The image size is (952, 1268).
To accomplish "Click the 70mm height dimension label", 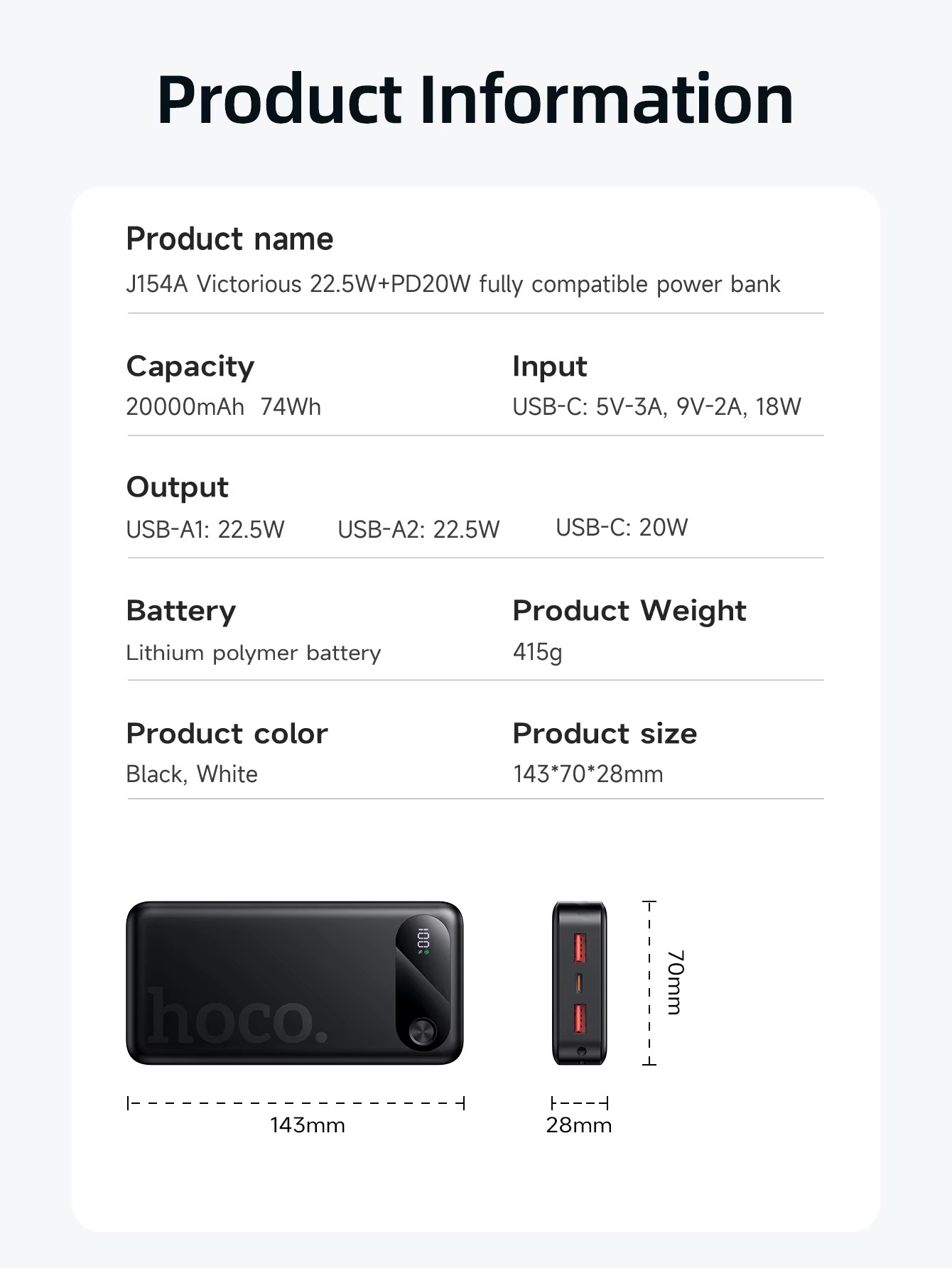I will pos(675,982).
